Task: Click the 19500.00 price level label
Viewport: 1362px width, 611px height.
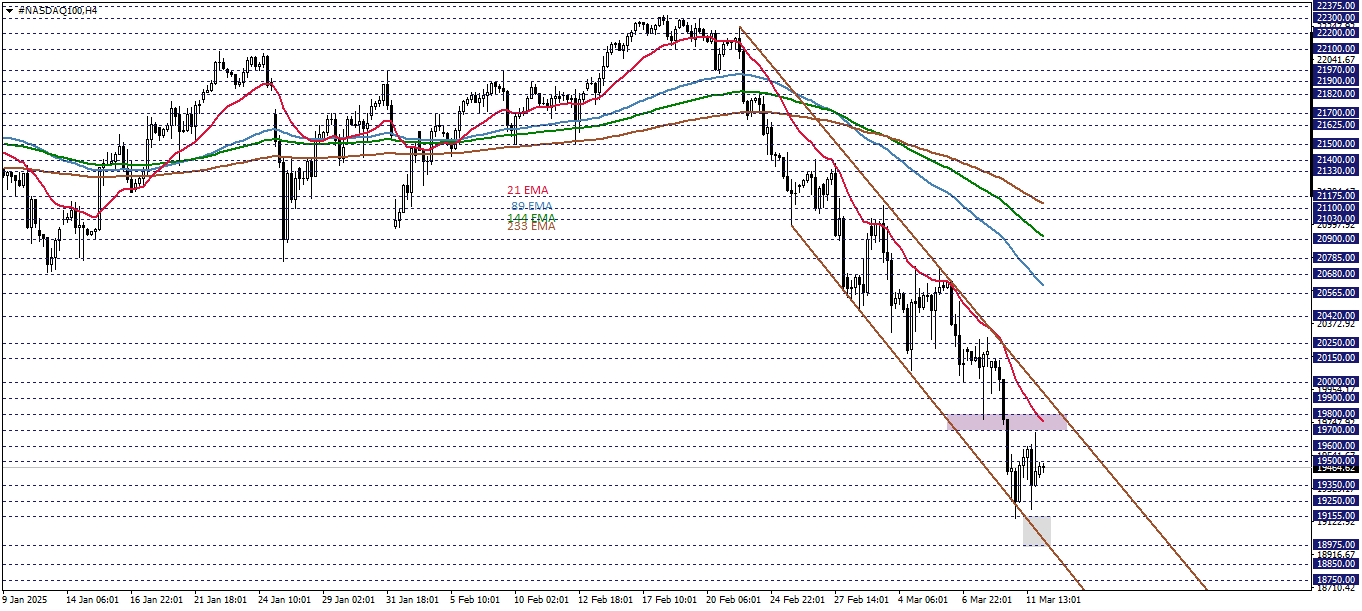Action: point(1336,461)
